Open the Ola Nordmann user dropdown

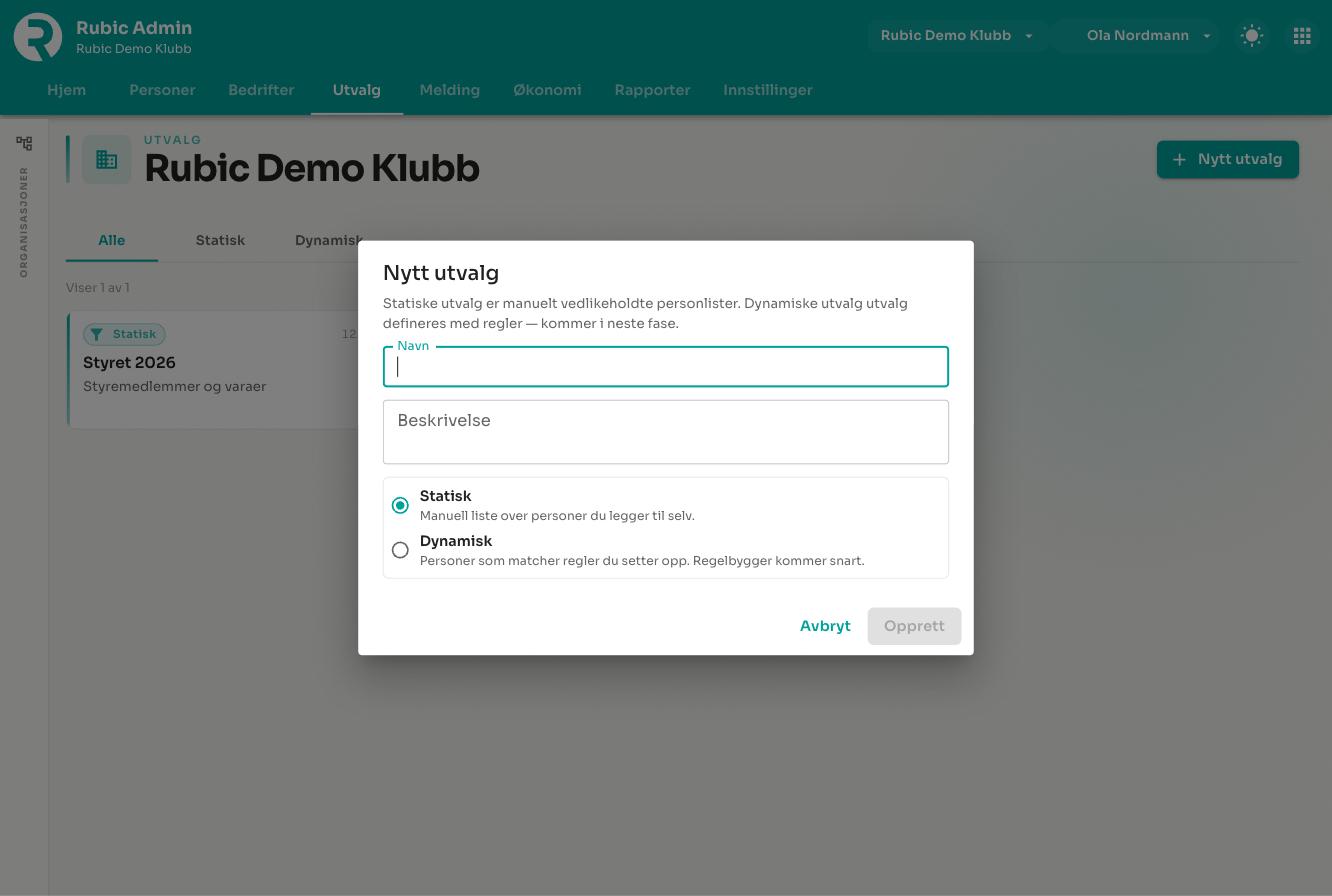click(x=1137, y=36)
